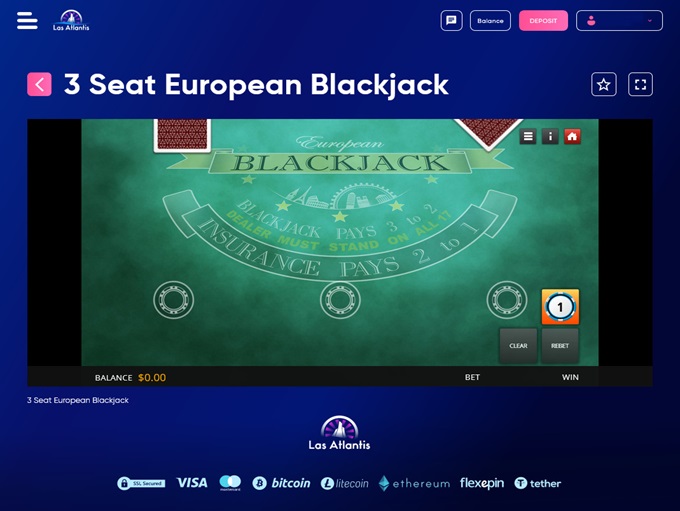Go back with the pink arrow button

[x=39, y=84]
